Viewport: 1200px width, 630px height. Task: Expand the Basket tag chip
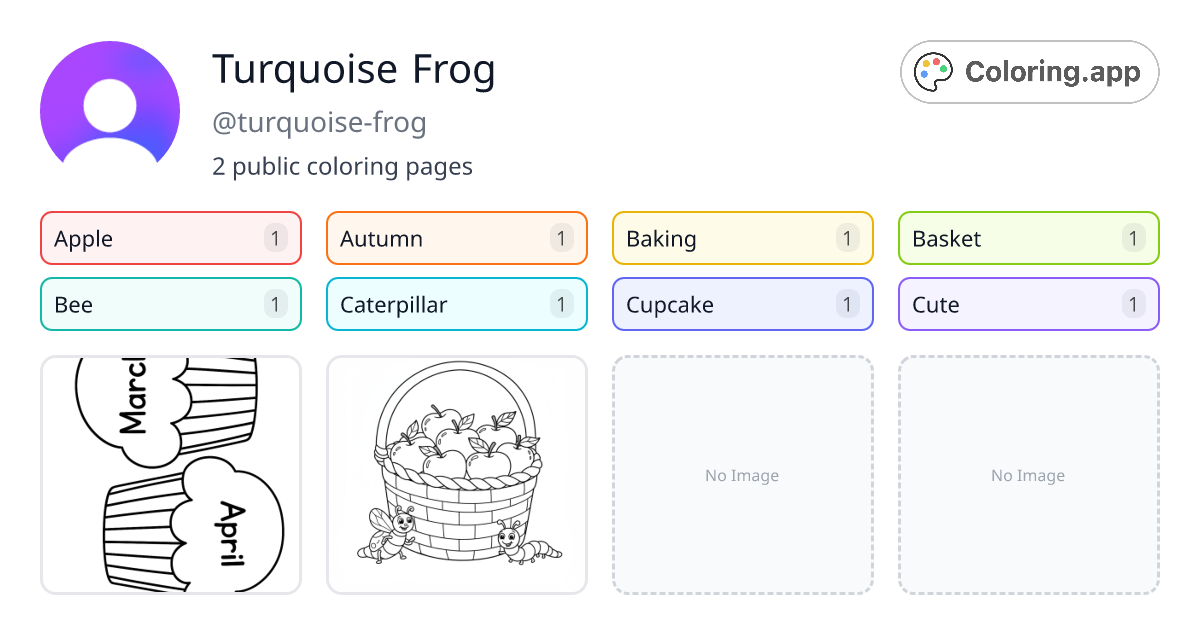pos(1028,238)
